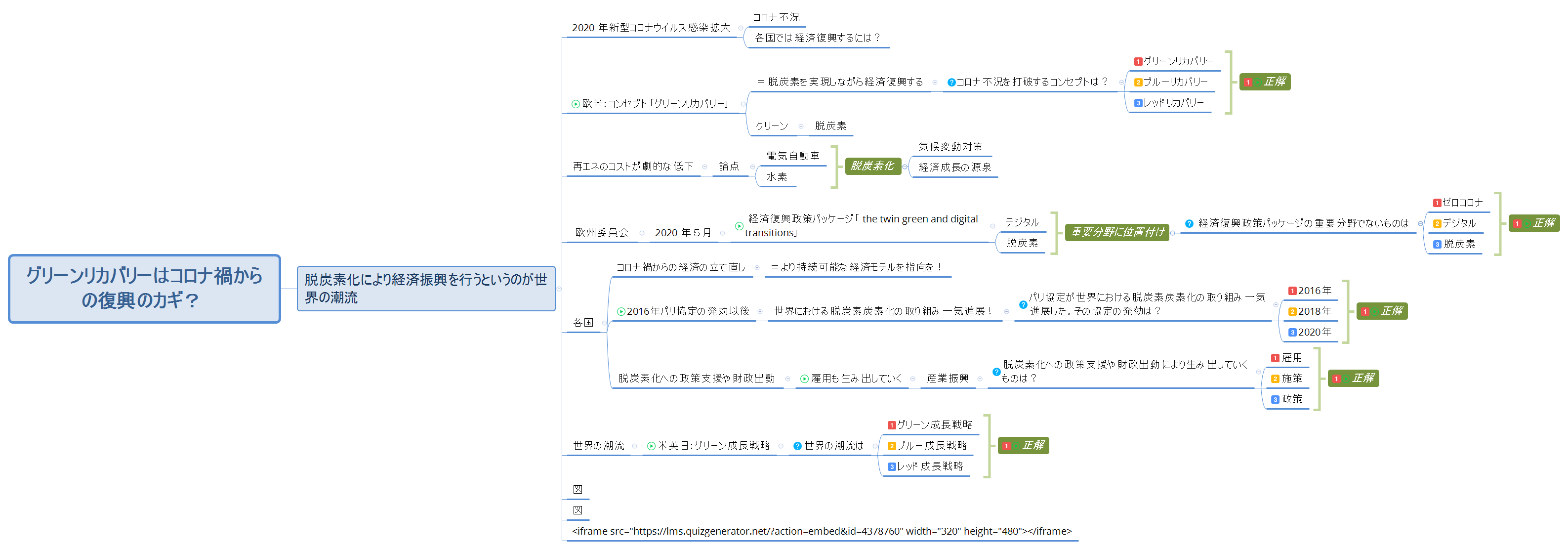Click the red priority 1 icon on ゼロコロナ
Screen dimensions: 1568x549
pos(1437,203)
